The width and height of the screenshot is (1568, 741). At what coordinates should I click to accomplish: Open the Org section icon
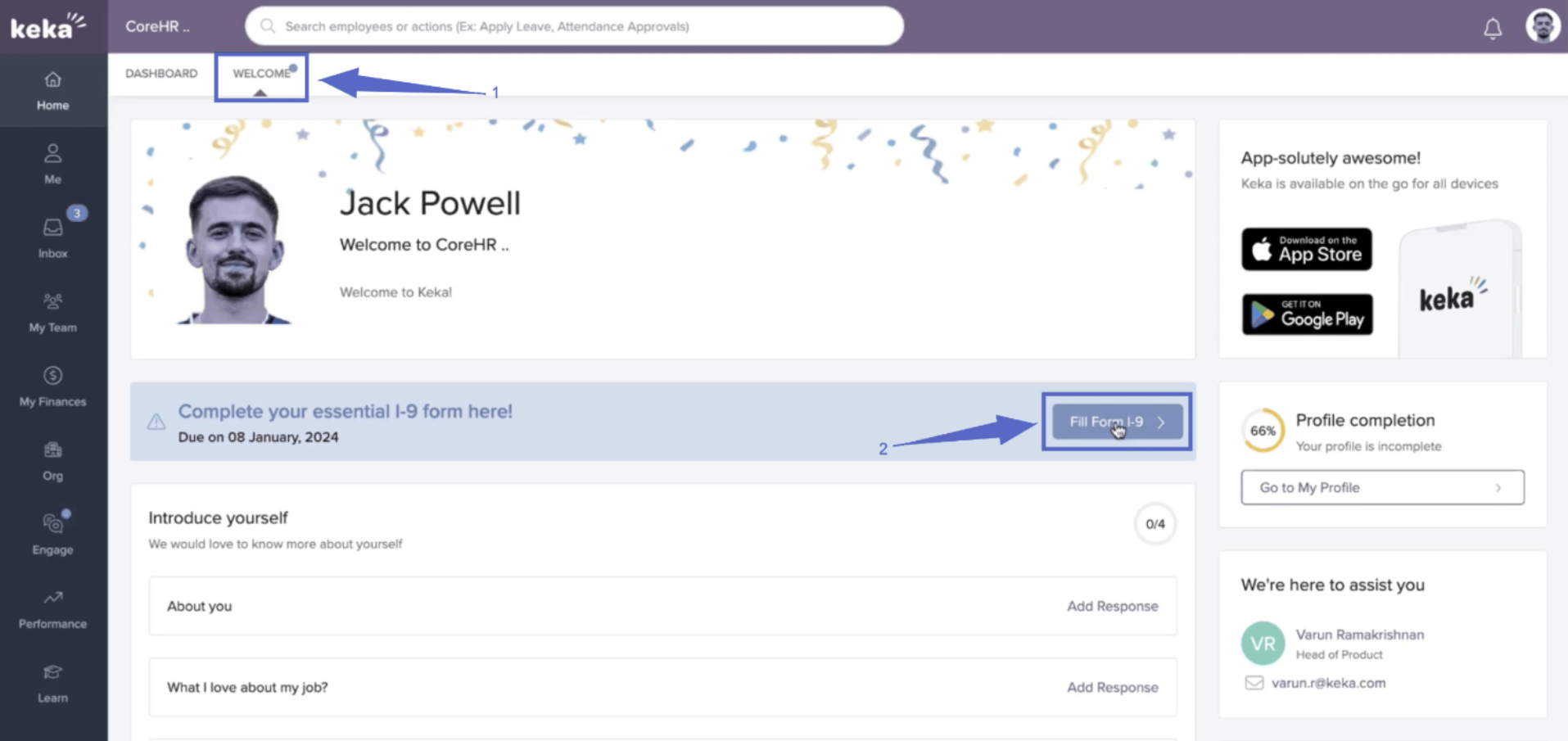point(52,450)
